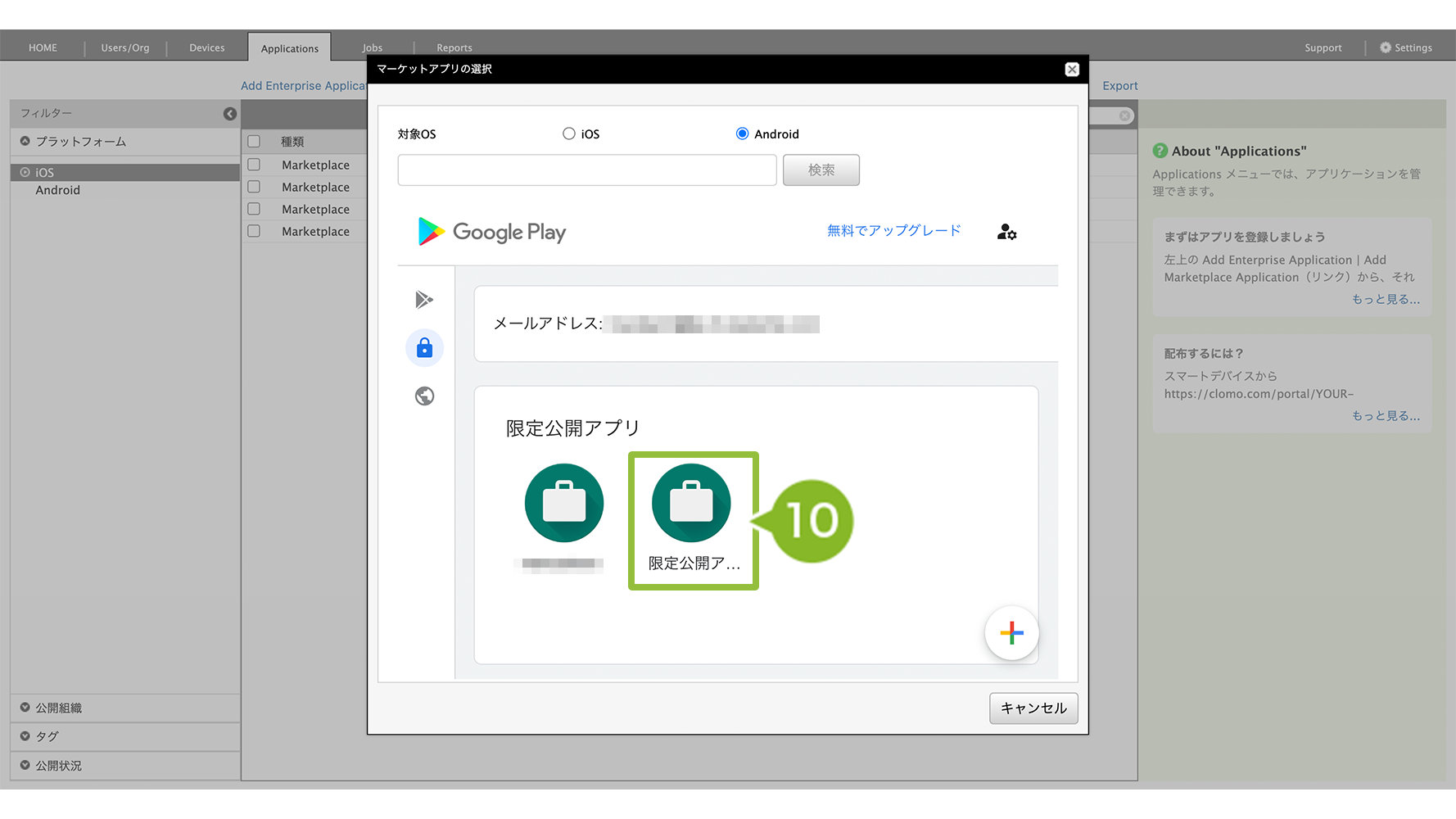Image resolution: width=1456 pixels, height=819 pixels.
Task: Expand the 公開組織 filter section
Action: (x=59, y=708)
